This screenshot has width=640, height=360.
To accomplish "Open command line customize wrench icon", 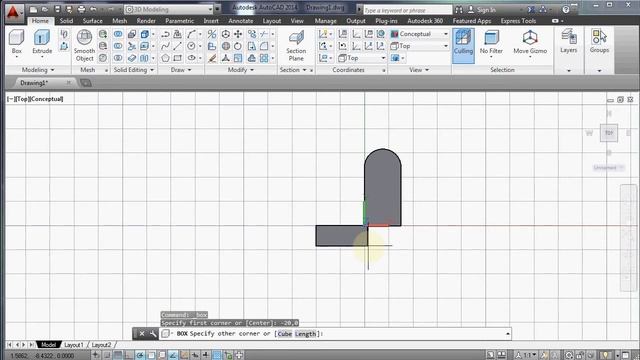I will (x=153, y=334).
